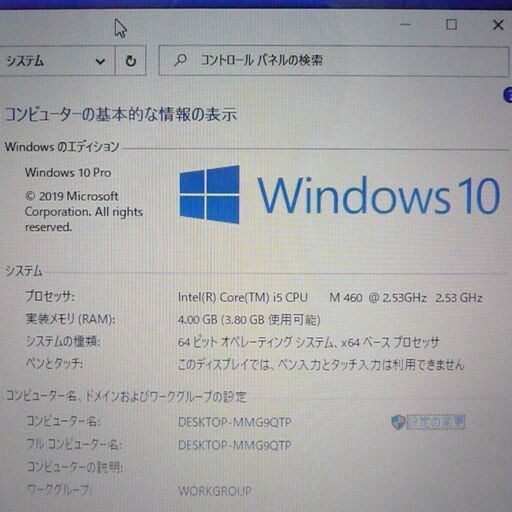512x512 pixels.
Task: Click the shield icon beside 設定の変更
Action: click(x=398, y=422)
